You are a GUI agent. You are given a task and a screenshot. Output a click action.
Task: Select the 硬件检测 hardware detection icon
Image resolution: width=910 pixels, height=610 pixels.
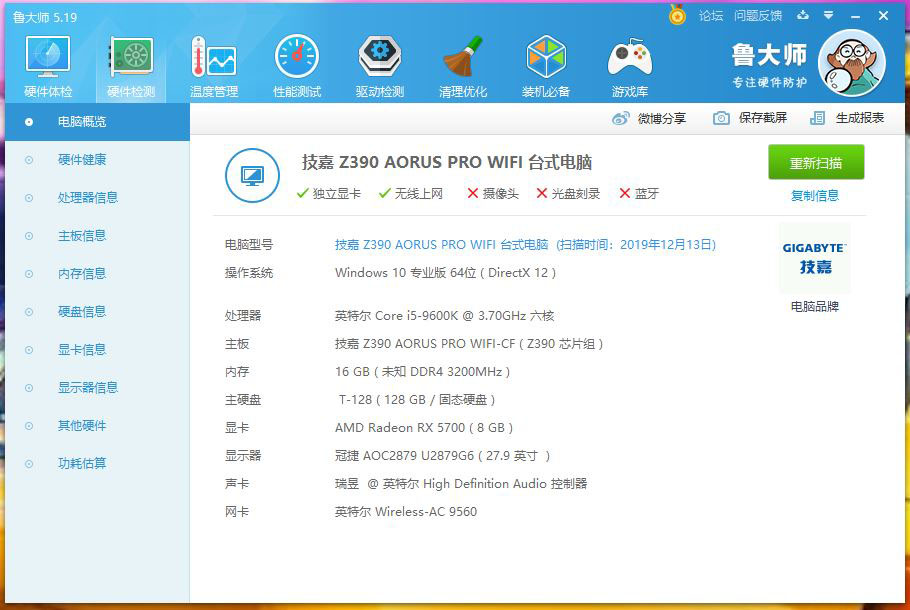[x=130, y=63]
